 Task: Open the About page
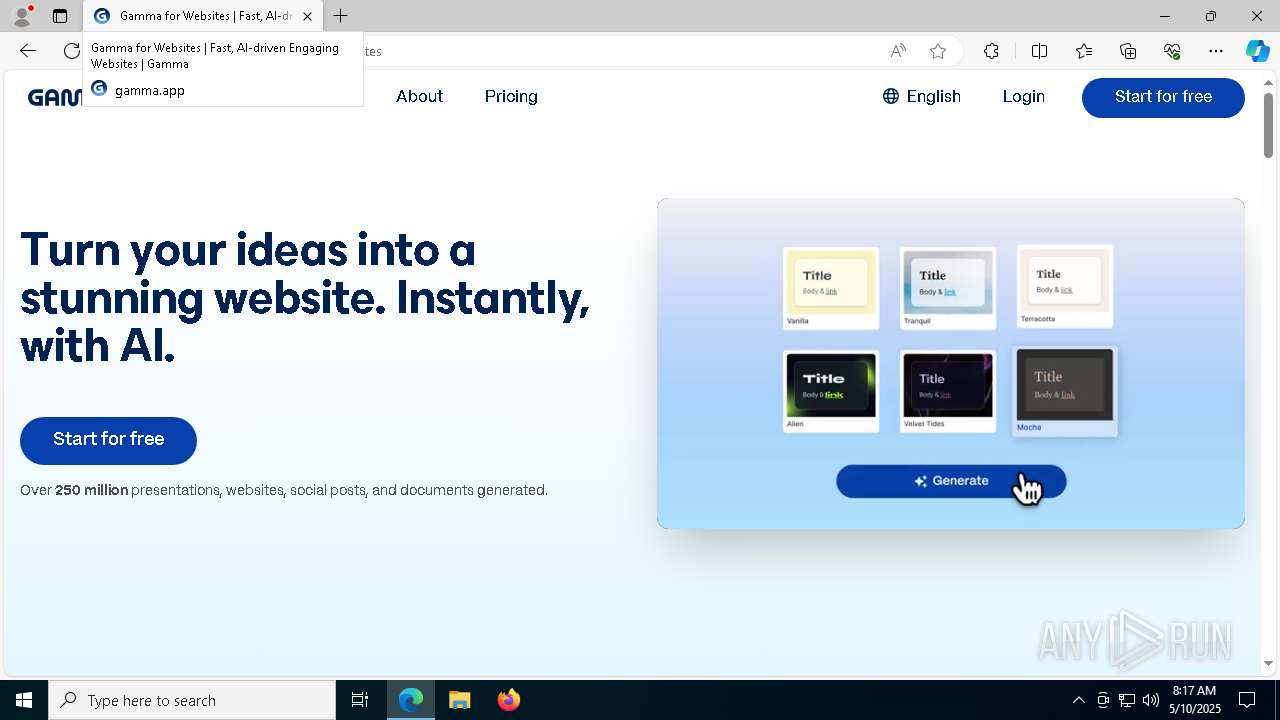click(419, 97)
